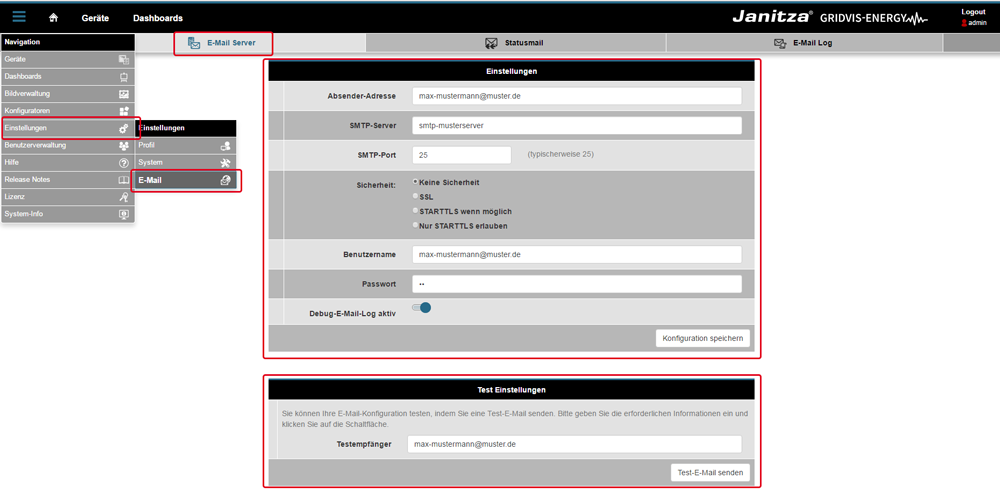Viewport: 1000px width, 490px height.
Task: Open System in the Einstellungen submenu
Action: click(x=186, y=162)
